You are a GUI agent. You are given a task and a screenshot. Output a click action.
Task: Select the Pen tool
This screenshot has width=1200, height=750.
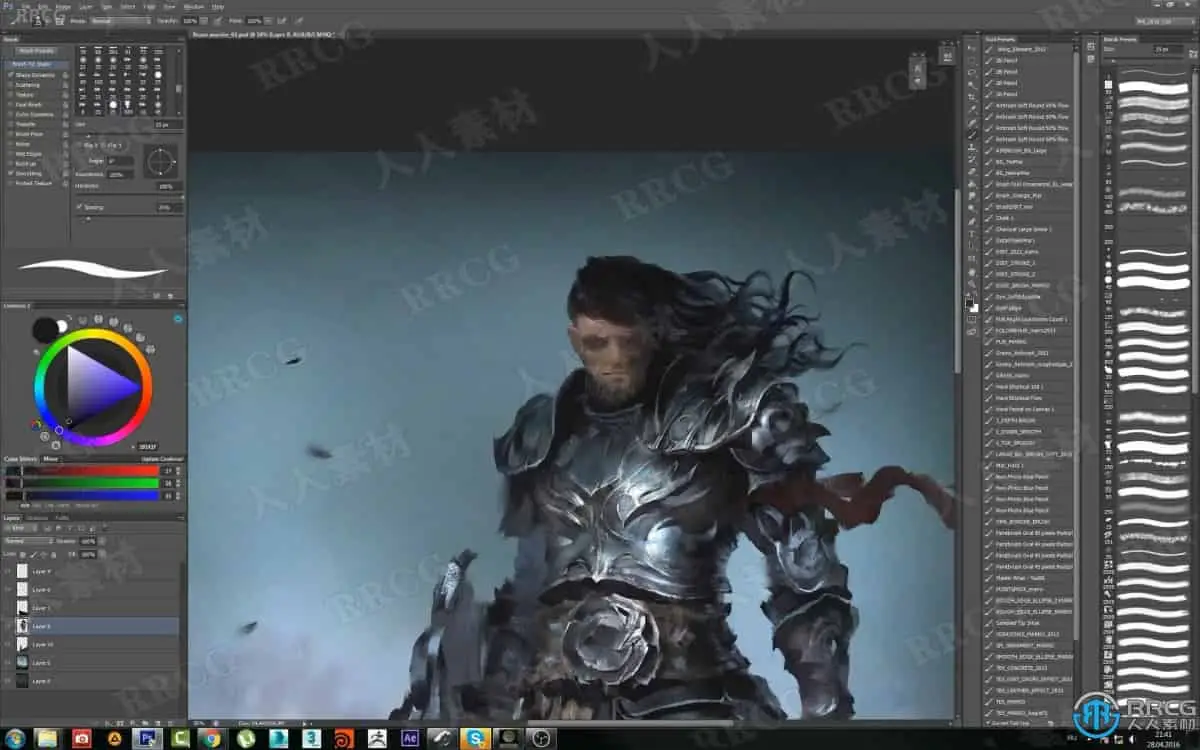coord(972,221)
